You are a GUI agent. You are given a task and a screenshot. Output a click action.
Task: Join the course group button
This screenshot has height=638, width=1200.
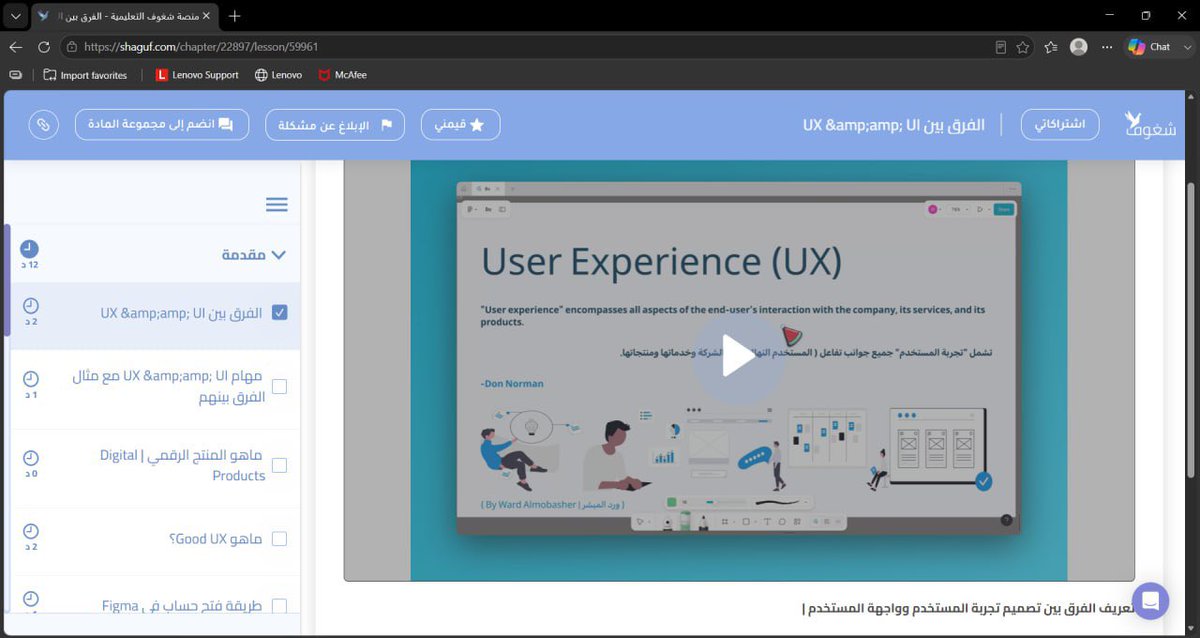coord(162,125)
